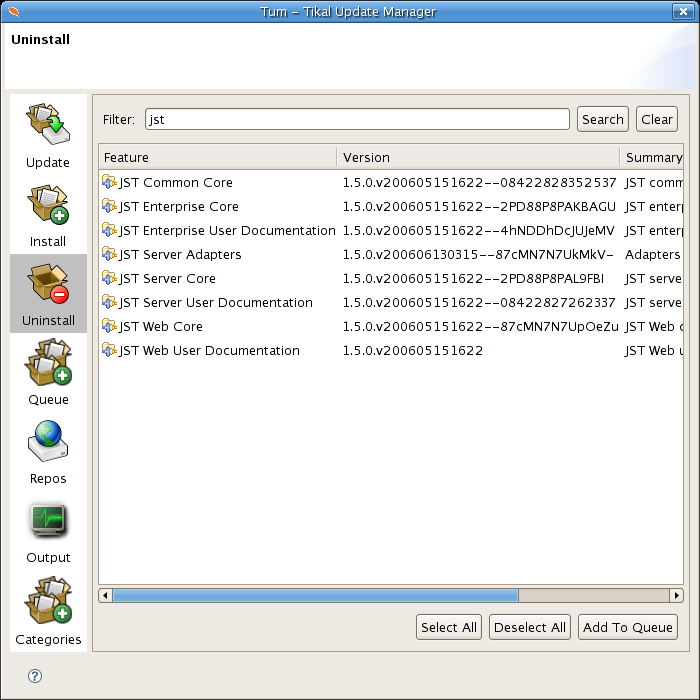Click the Add To Queue button
This screenshot has width=700, height=700.
tap(628, 627)
